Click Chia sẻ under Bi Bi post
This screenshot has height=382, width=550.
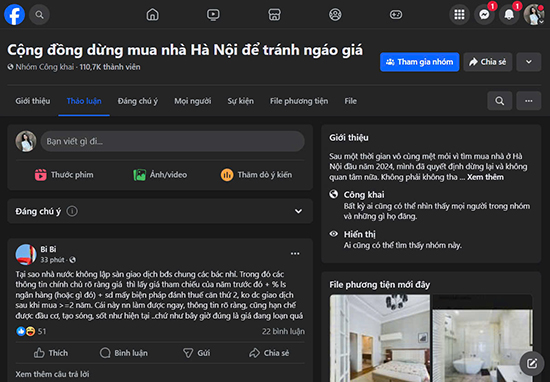[269, 353]
